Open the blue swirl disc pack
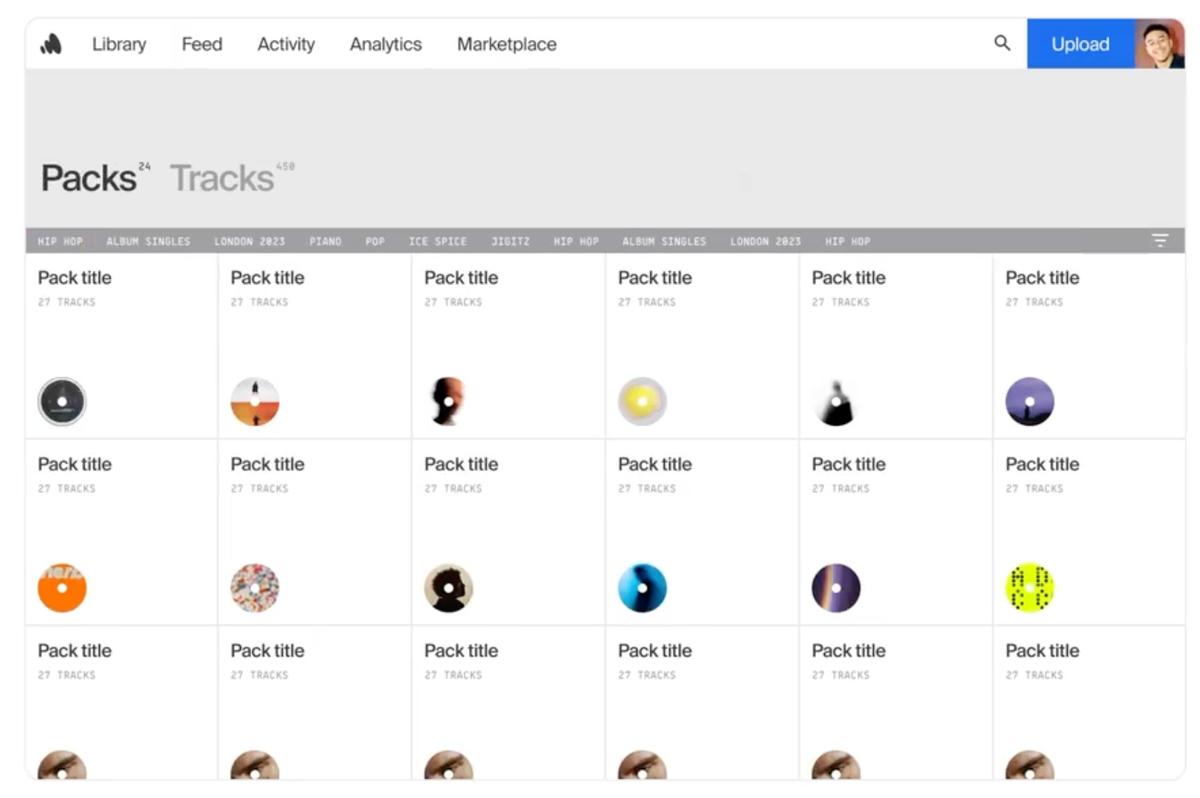The image size is (1200, 798). [x=642, y=588]
